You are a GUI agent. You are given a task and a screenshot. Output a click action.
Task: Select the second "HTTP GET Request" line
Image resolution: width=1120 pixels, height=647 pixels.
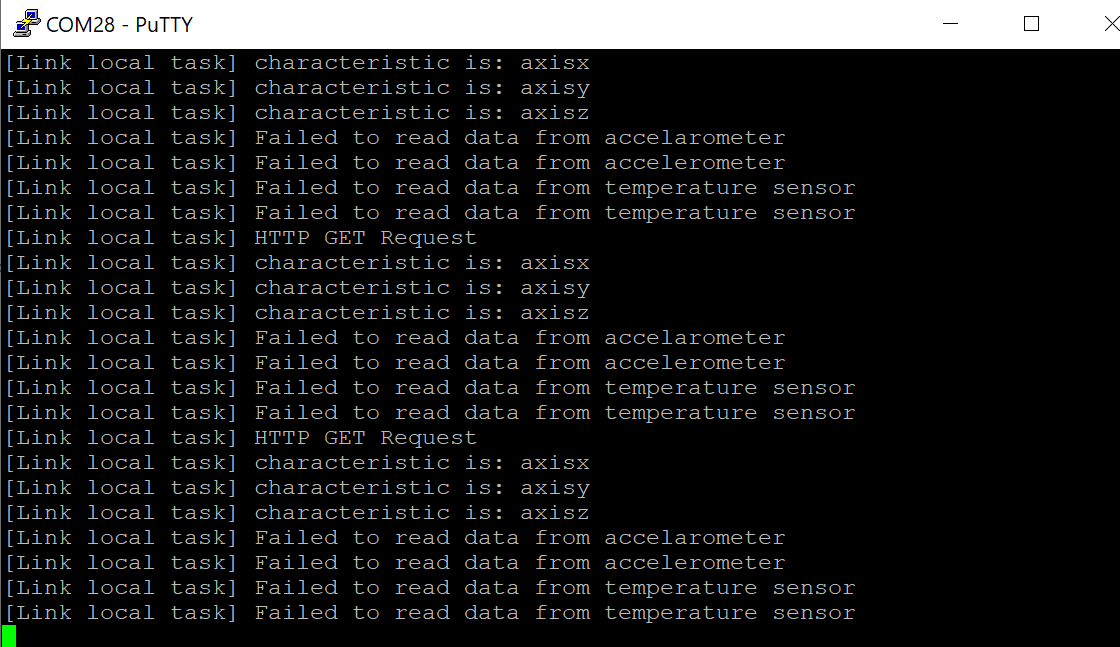click(365, 438)
